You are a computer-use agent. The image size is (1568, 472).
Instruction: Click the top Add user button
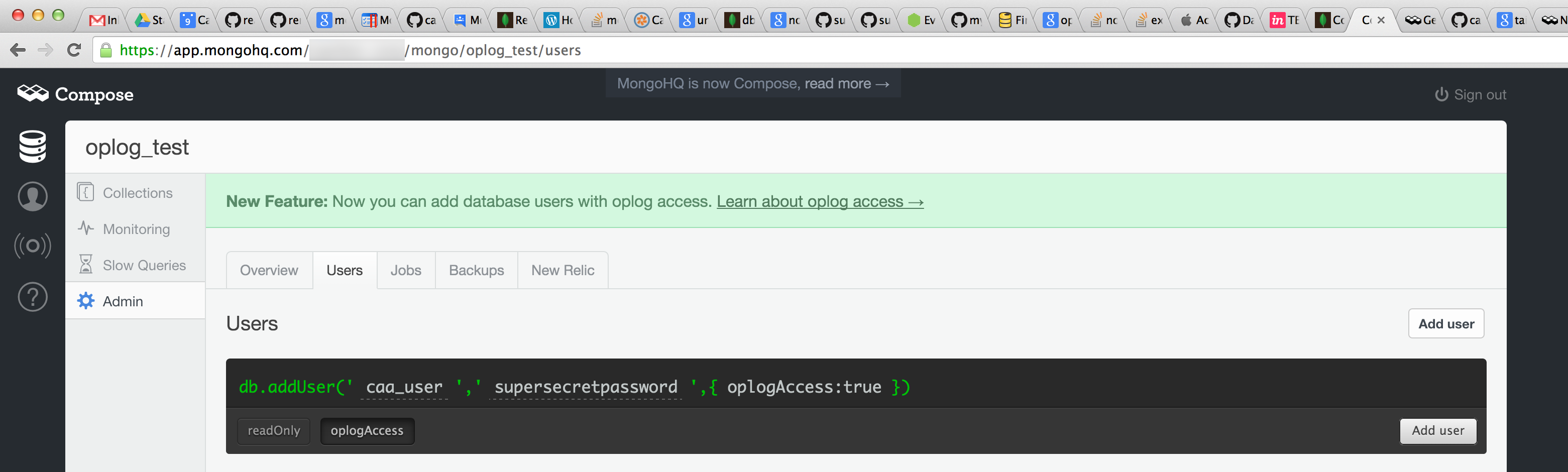[x=1446, y=323]
